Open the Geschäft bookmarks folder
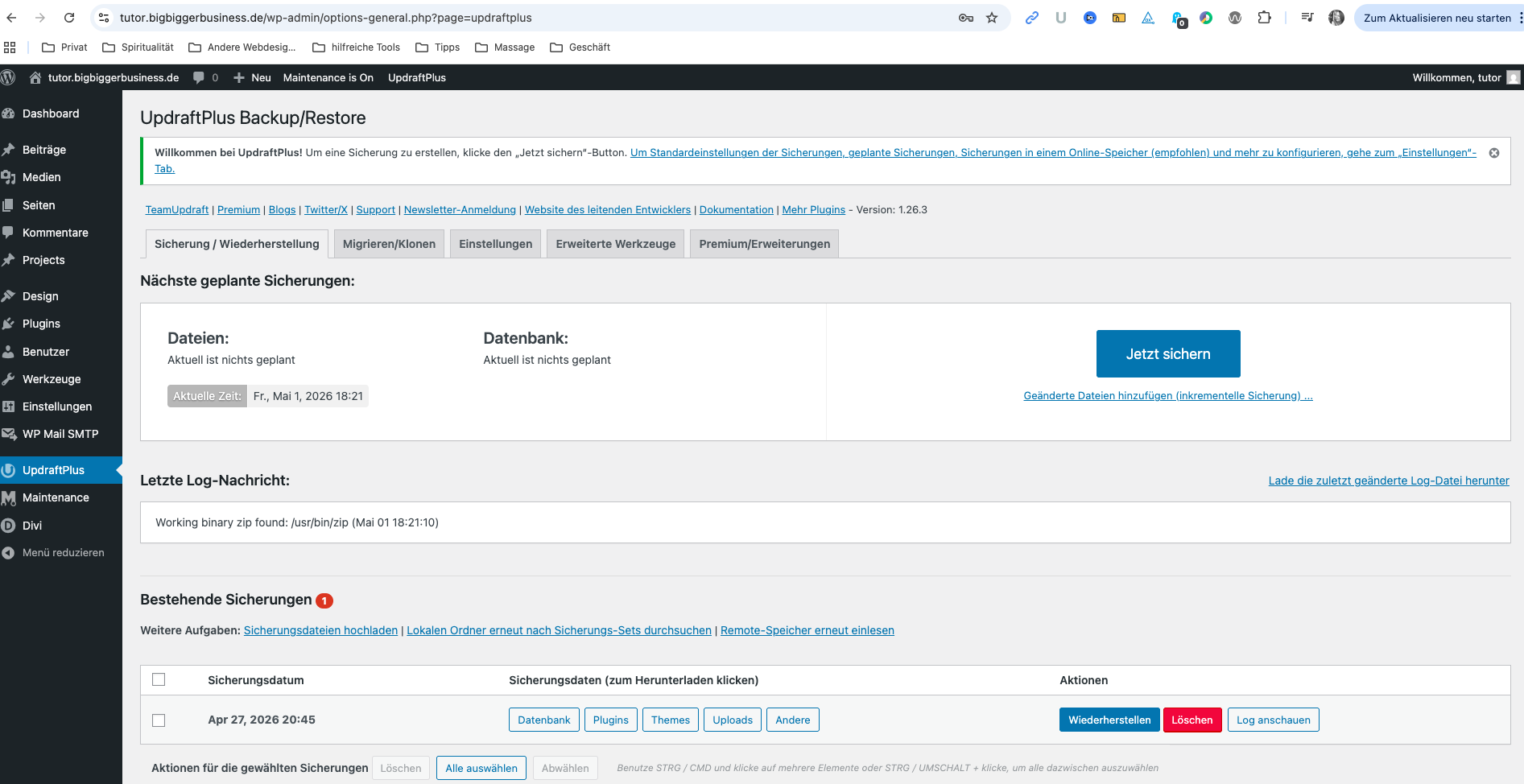 click(x=580, y=47)
